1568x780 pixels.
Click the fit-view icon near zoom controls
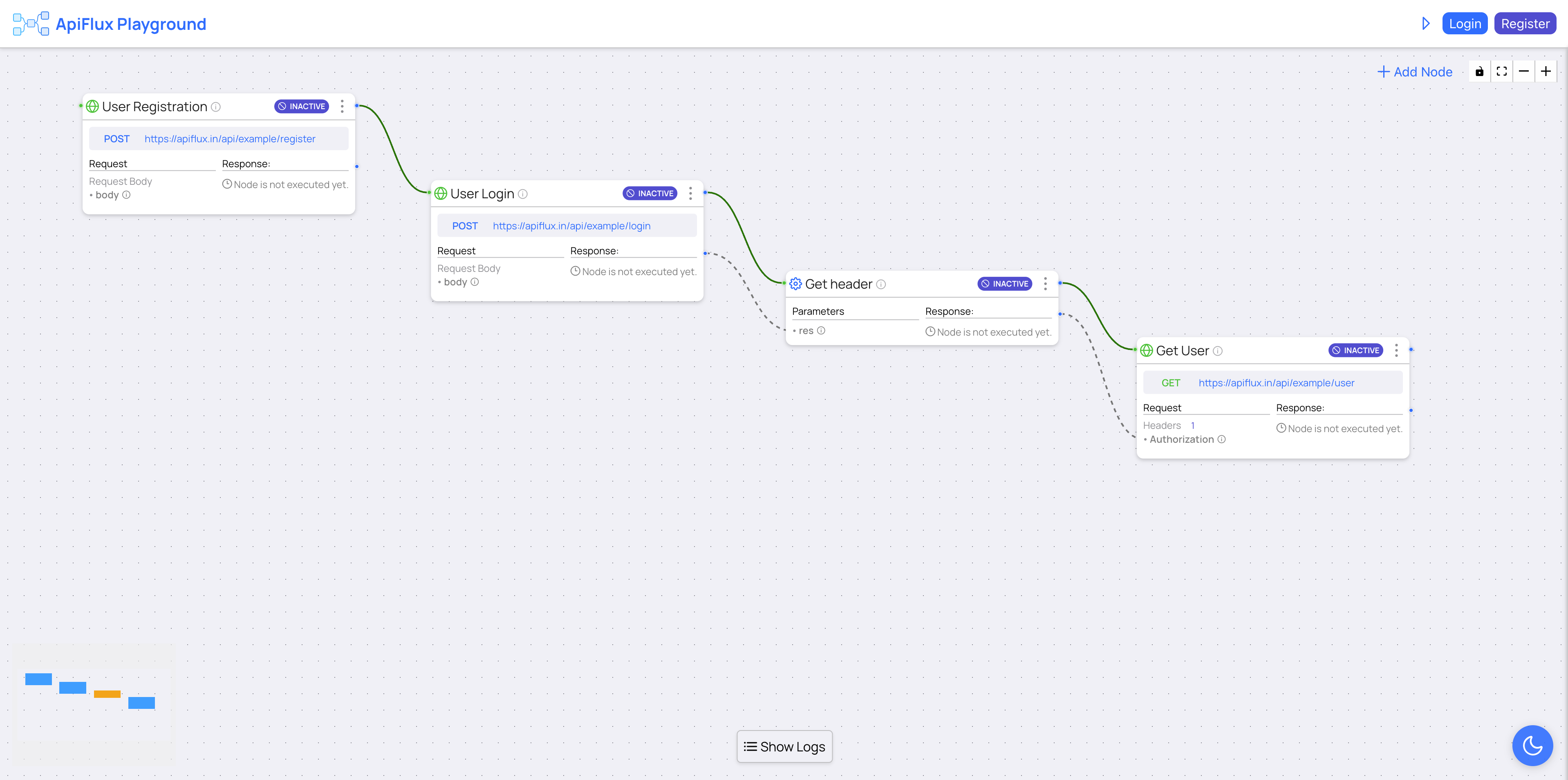tap(1502, 71)
